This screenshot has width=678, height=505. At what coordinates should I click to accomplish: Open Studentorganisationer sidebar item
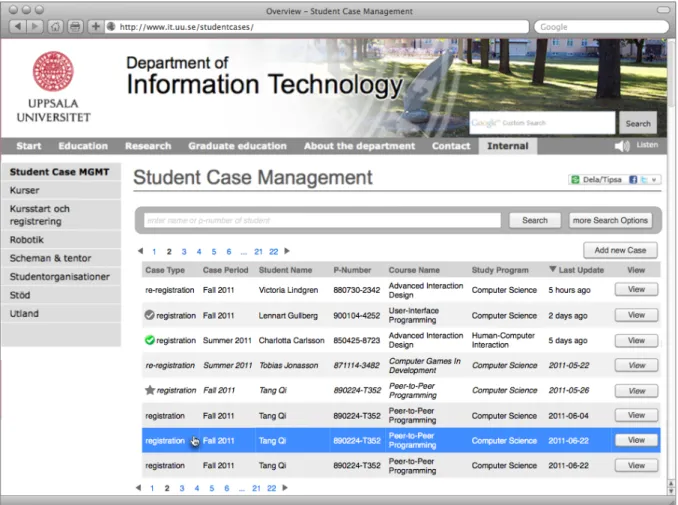[x=61, y=277]
